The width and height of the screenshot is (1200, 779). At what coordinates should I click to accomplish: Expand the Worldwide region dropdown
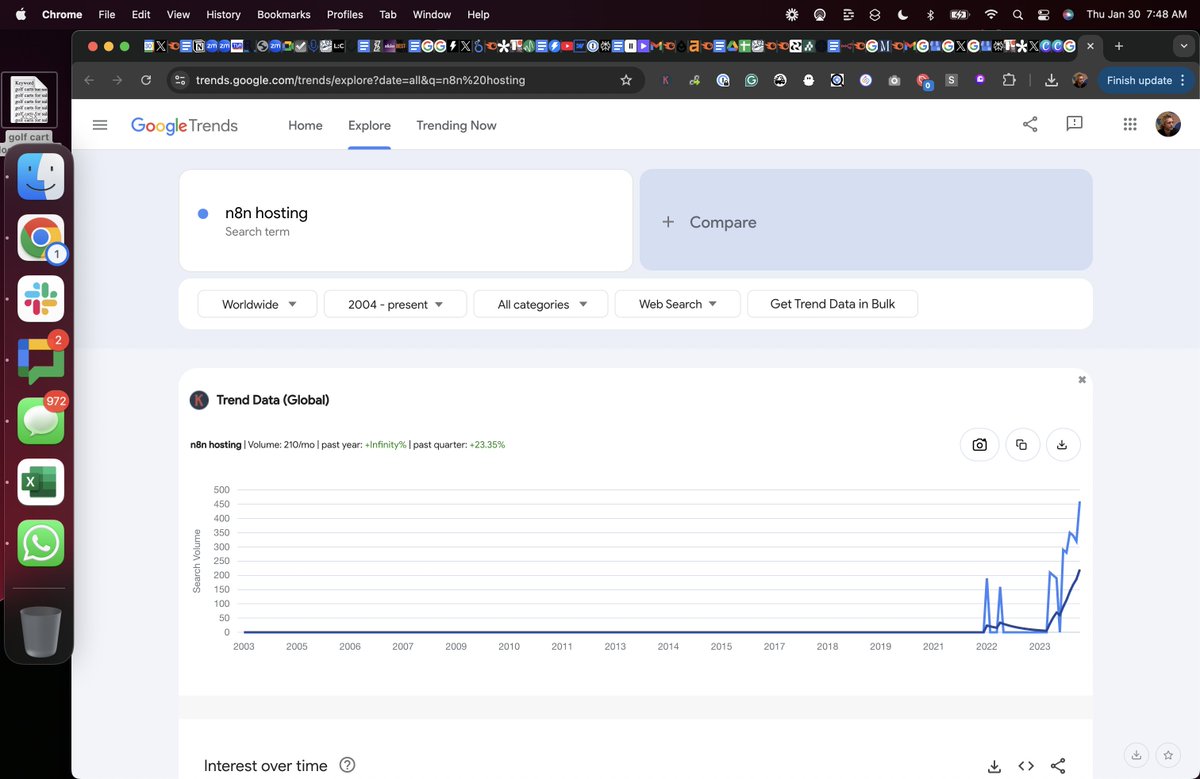[258, 304]
